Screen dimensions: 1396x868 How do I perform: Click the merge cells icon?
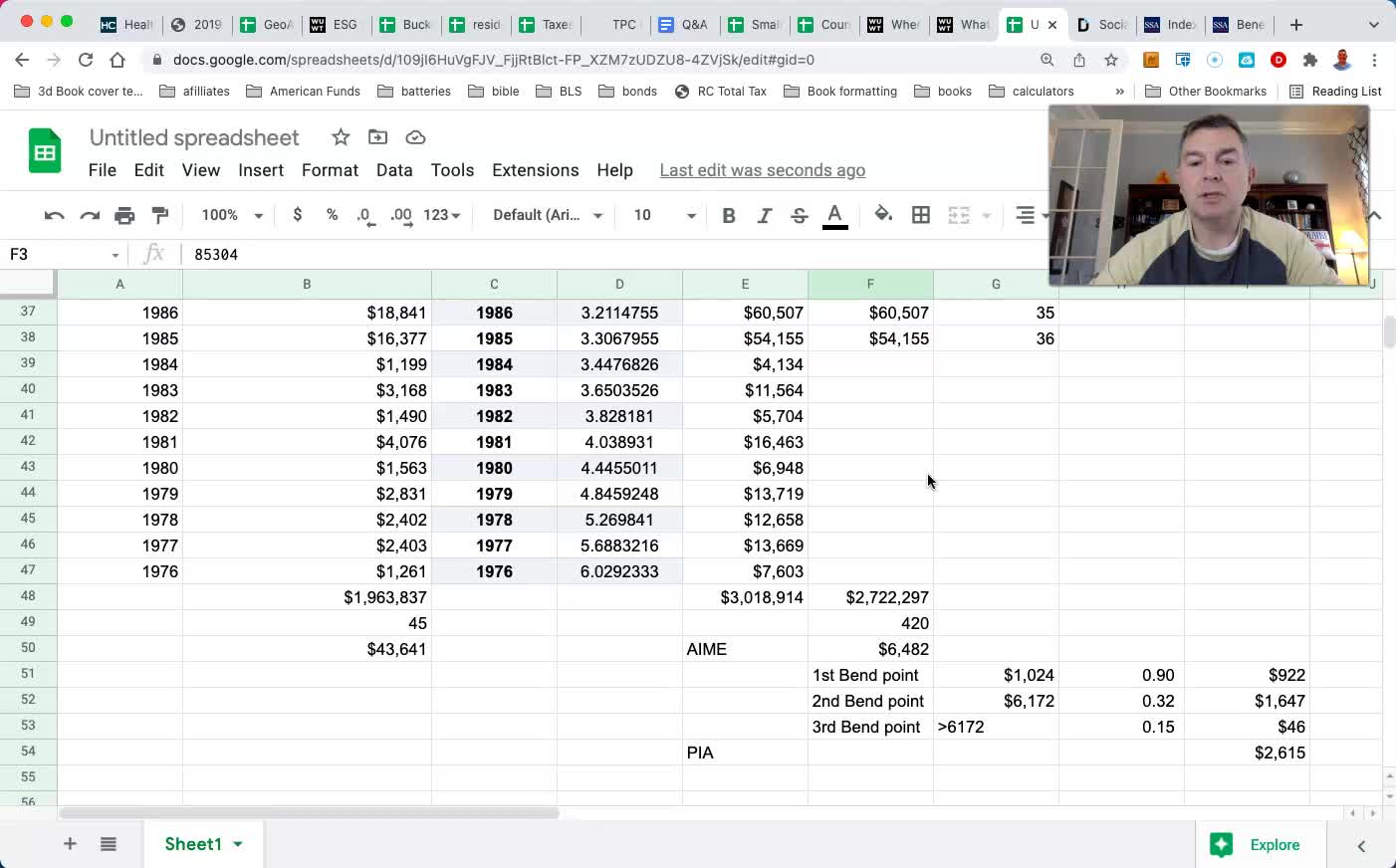(959, 215)
